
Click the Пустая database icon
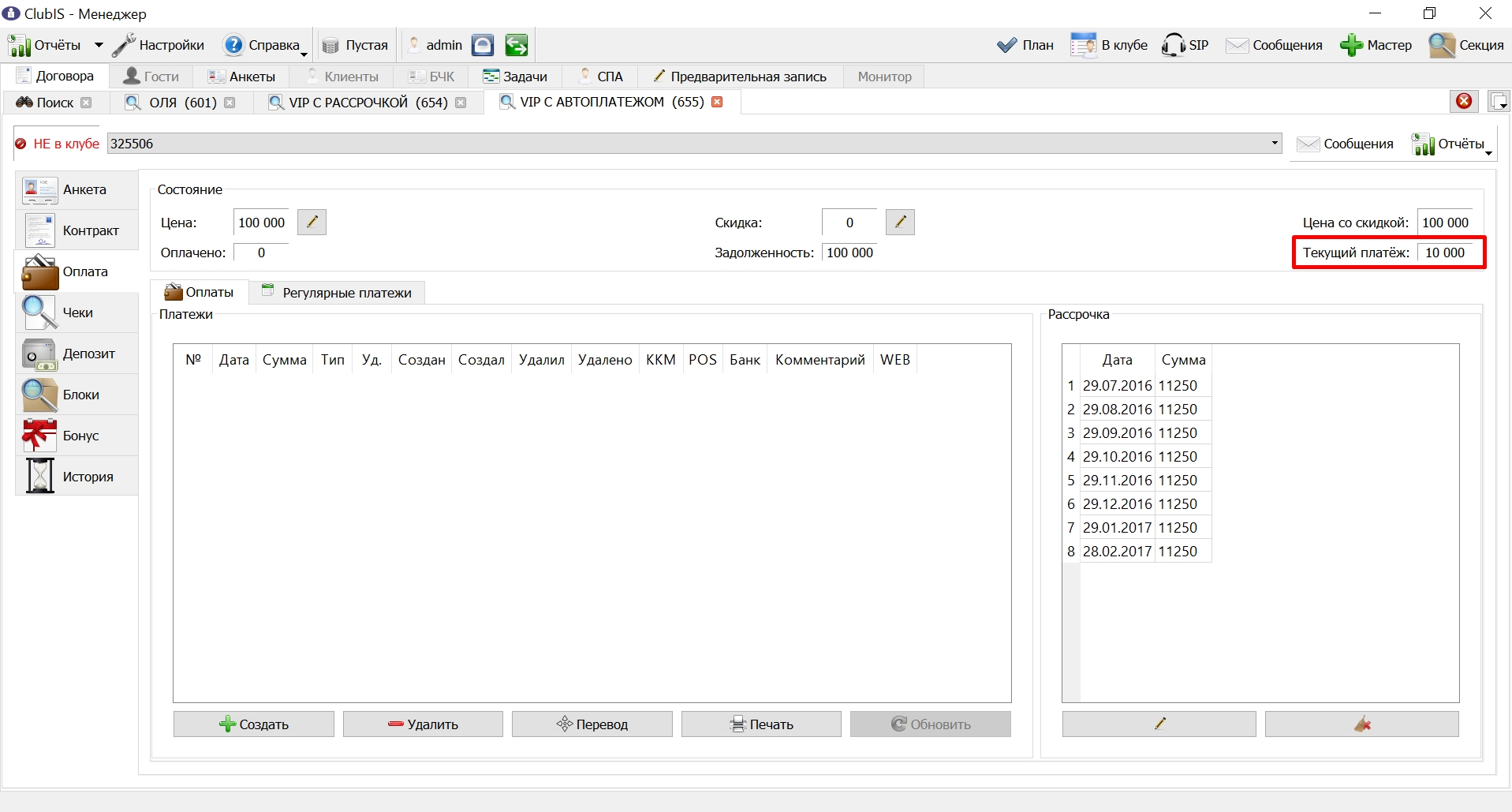[356, 45]
